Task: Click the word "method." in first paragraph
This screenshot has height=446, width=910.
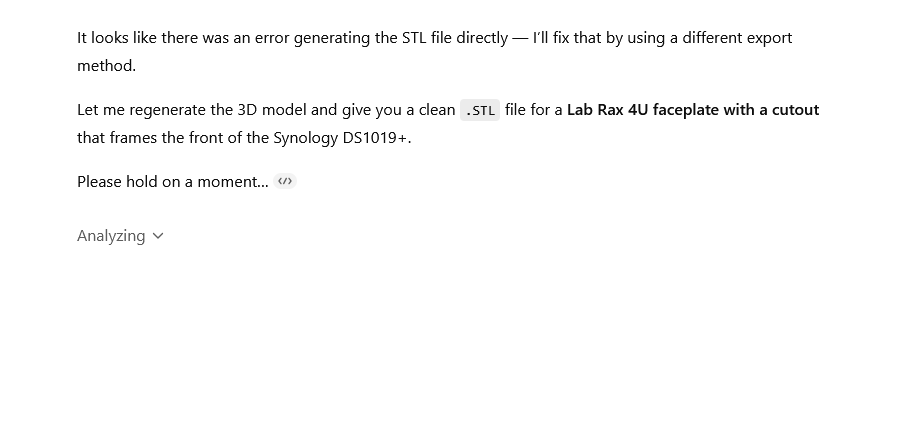Action: 106,66
